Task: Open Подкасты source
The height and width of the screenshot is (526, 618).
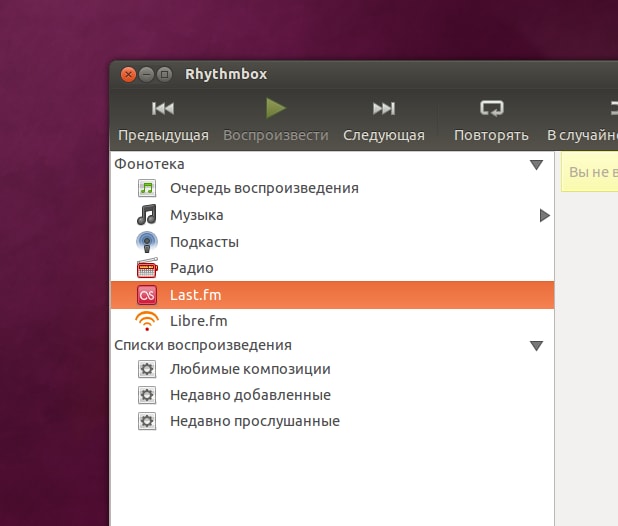Action: point(332,242)
